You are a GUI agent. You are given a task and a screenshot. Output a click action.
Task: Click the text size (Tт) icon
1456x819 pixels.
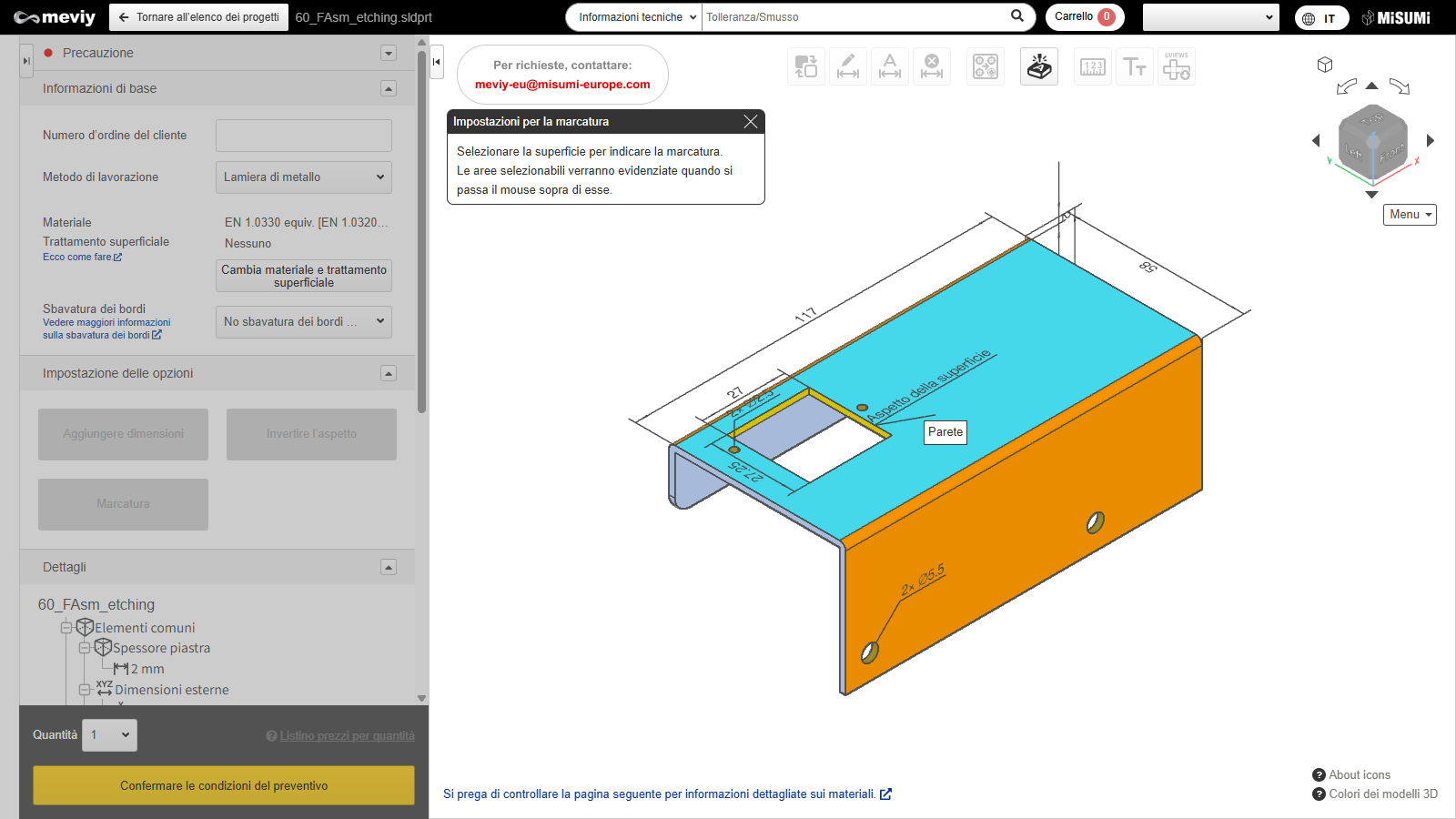pyautogui.click(x=1134, y=66)
